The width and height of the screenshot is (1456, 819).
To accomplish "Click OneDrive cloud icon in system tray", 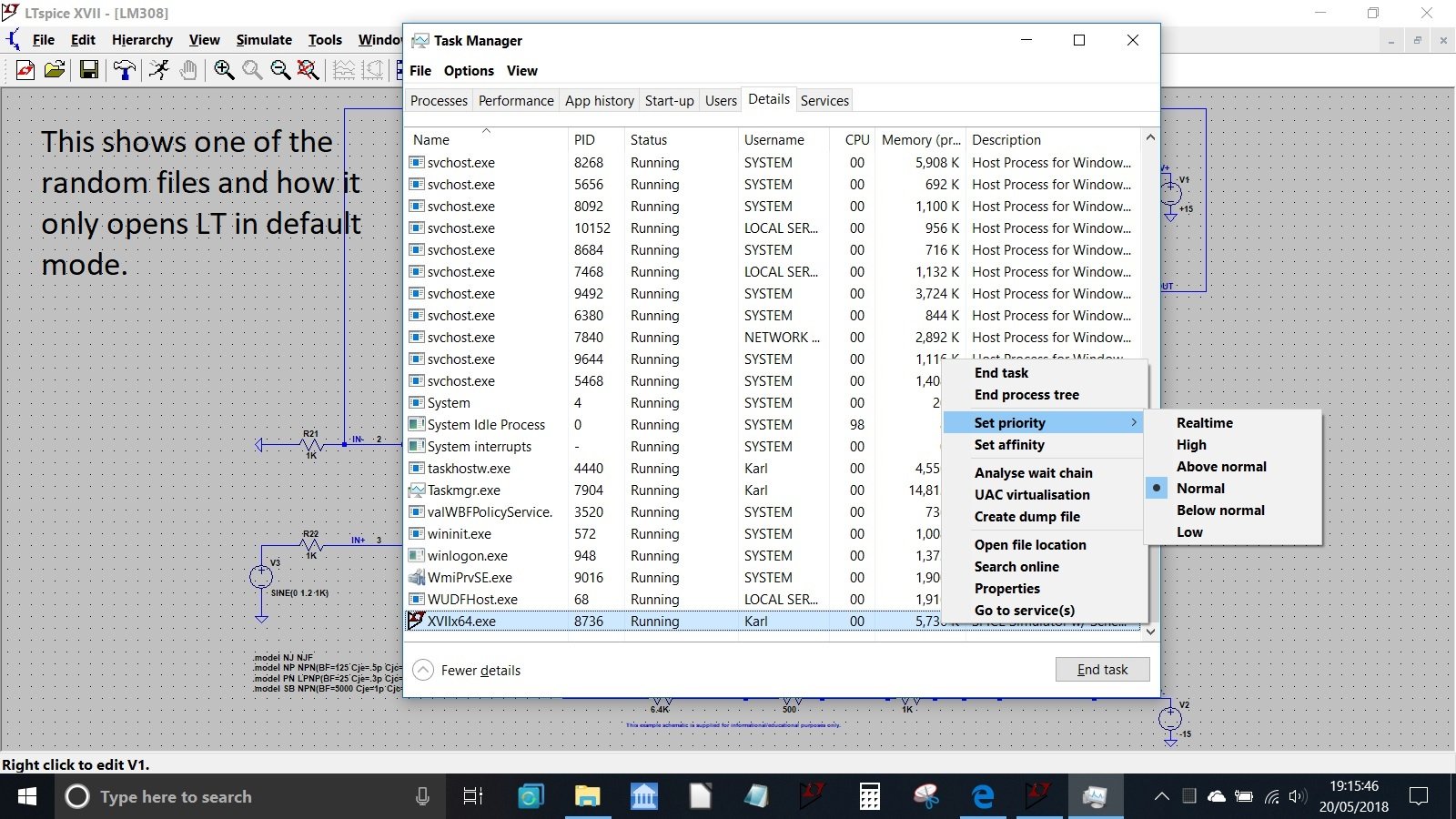I will tap(1217, 797).
